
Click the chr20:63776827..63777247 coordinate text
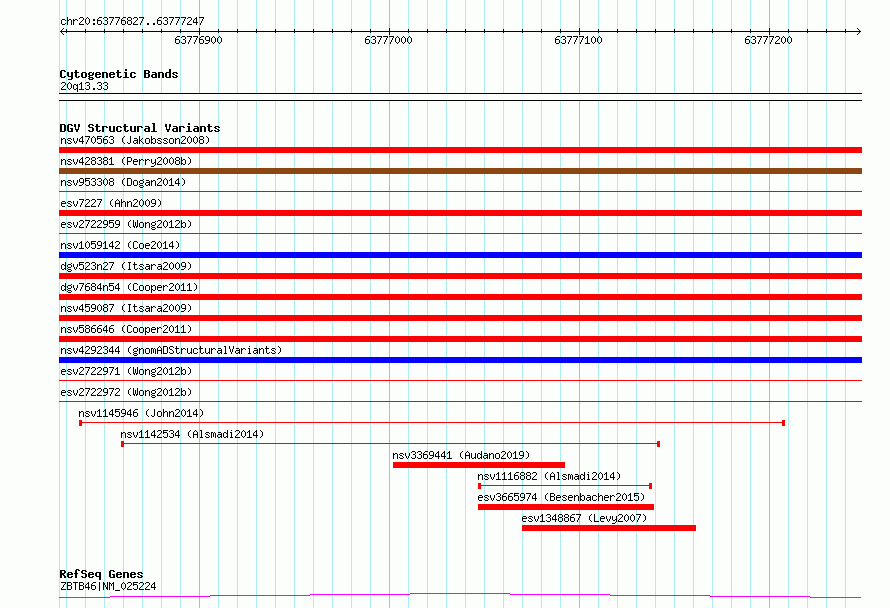(x=132, y=22)
